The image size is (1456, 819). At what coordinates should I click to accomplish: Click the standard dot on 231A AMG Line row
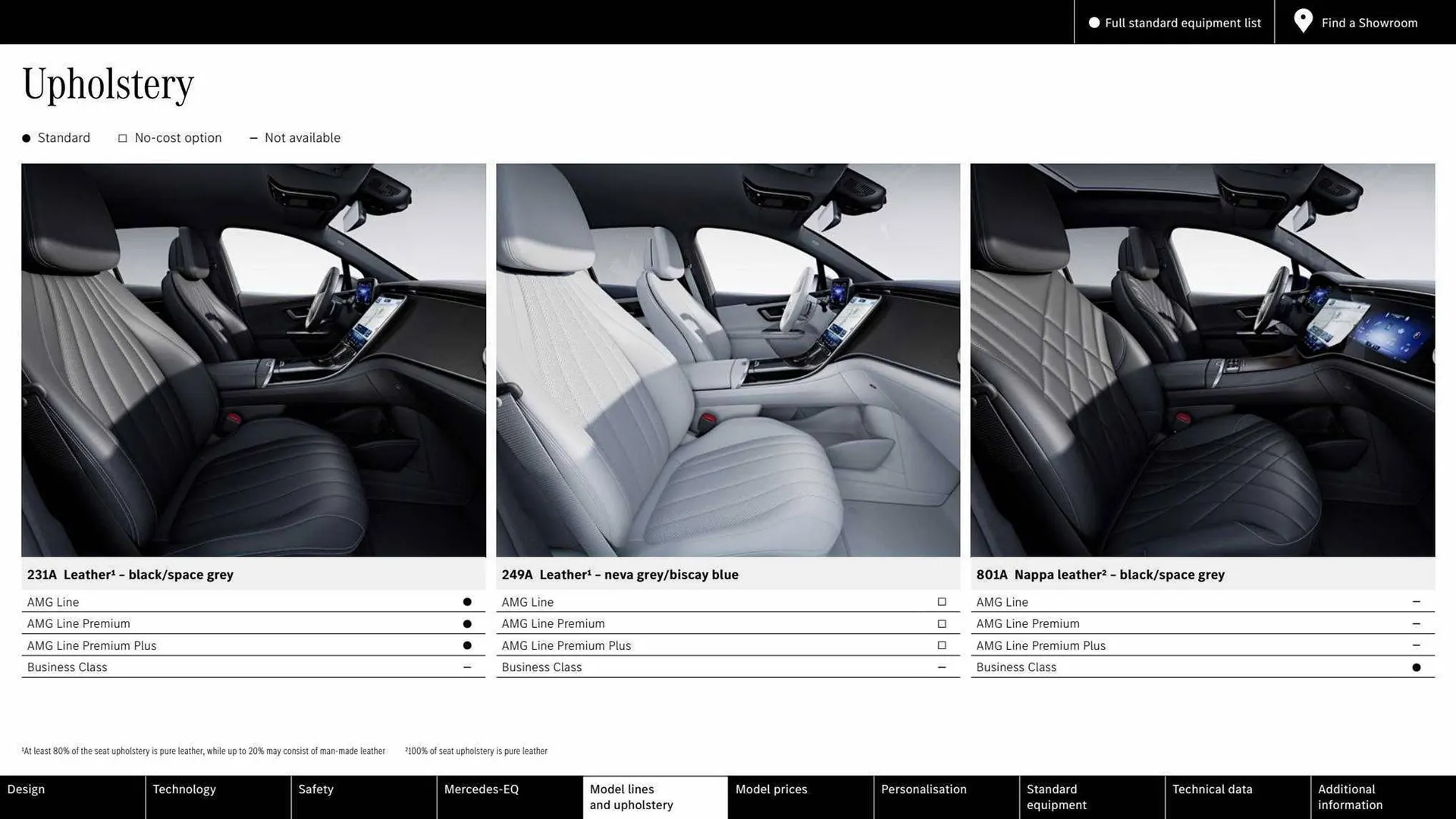pyautogui.click(x=466, y=601)
